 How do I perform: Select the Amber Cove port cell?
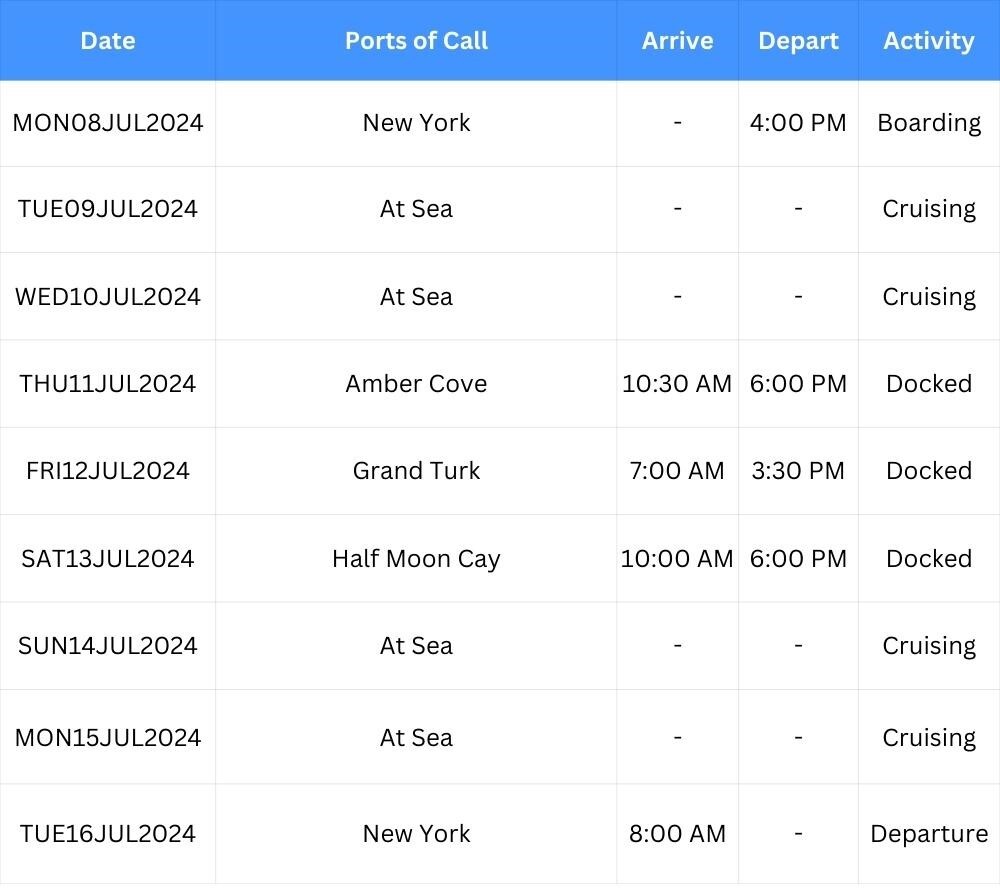[x=416, y=384]
